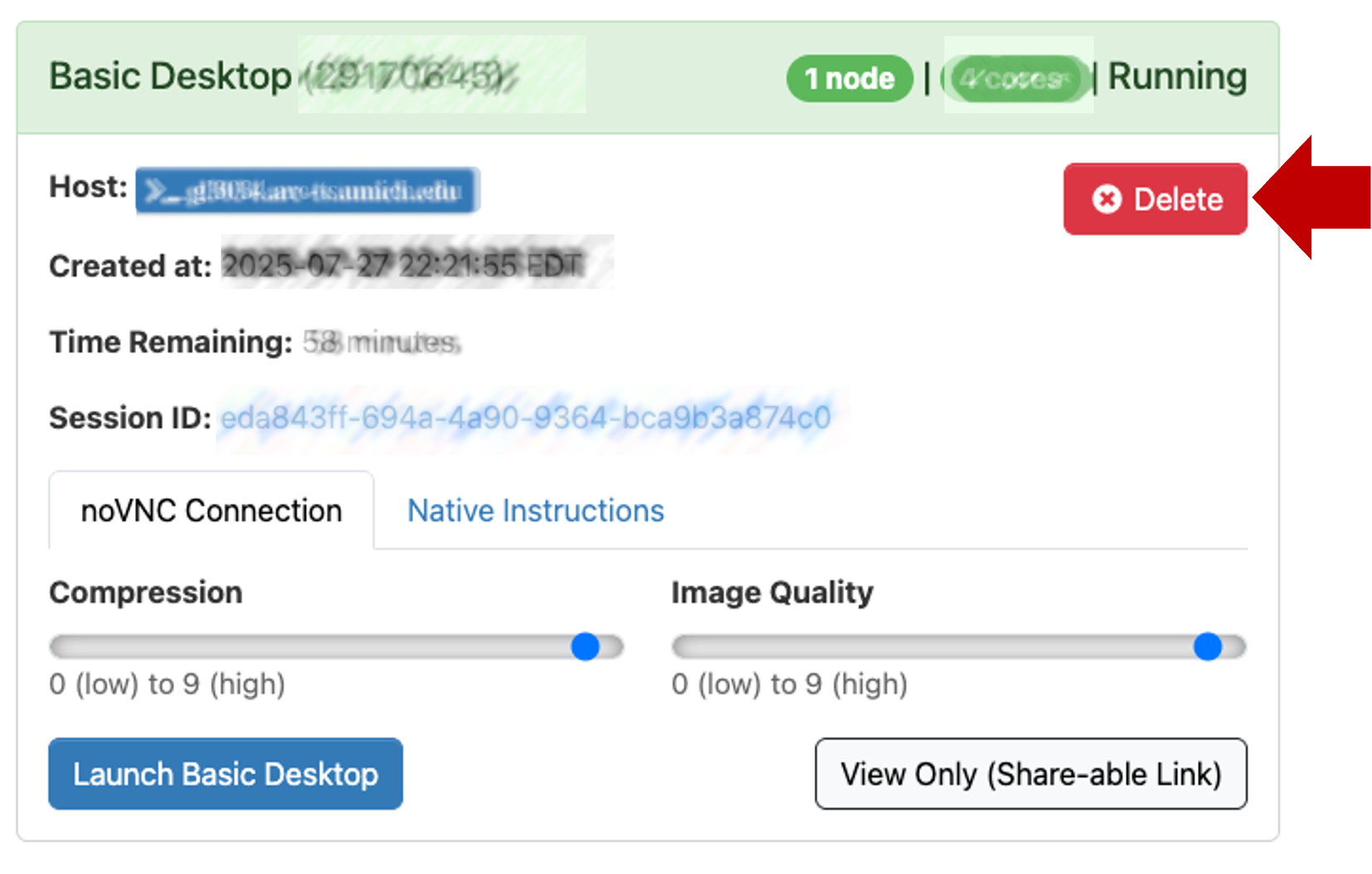Click the blurred job ID in header
Screen dimensions: 1372x874
pos(408,77)
